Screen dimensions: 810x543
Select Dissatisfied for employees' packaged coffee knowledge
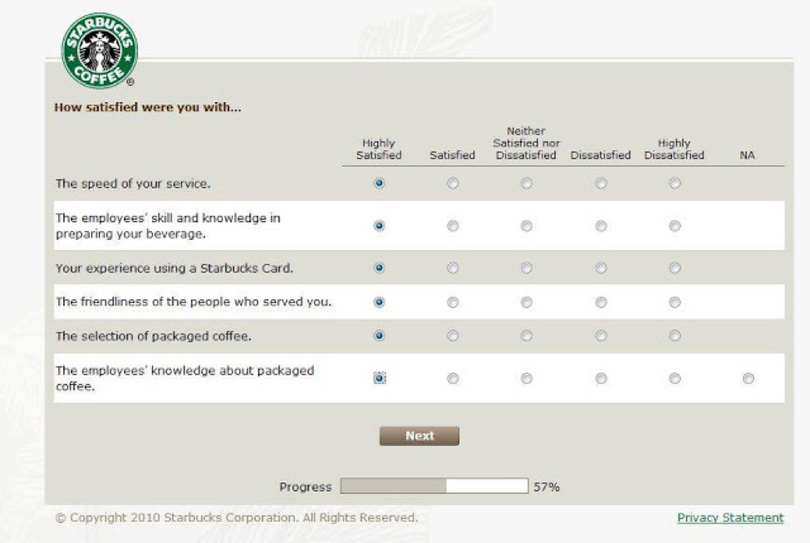601,378
